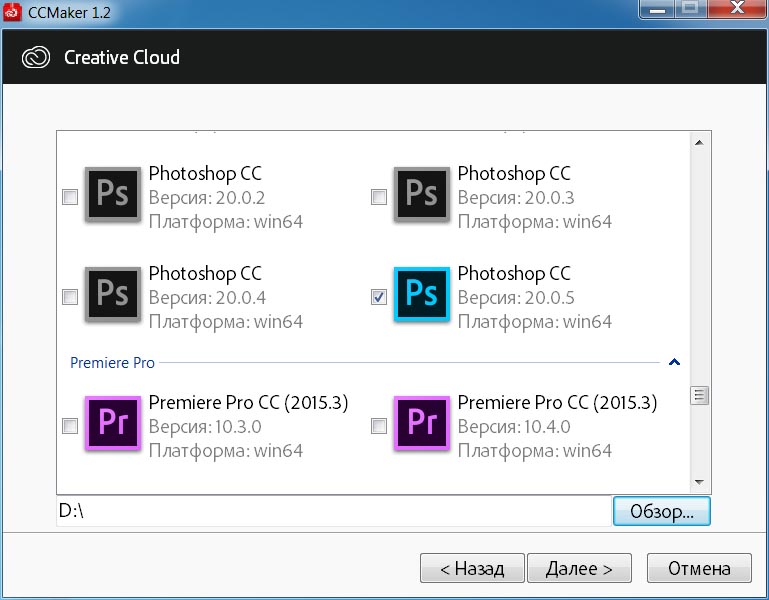
Task: Close the CCMaker 1.2 window
Action: click(737, 9)
